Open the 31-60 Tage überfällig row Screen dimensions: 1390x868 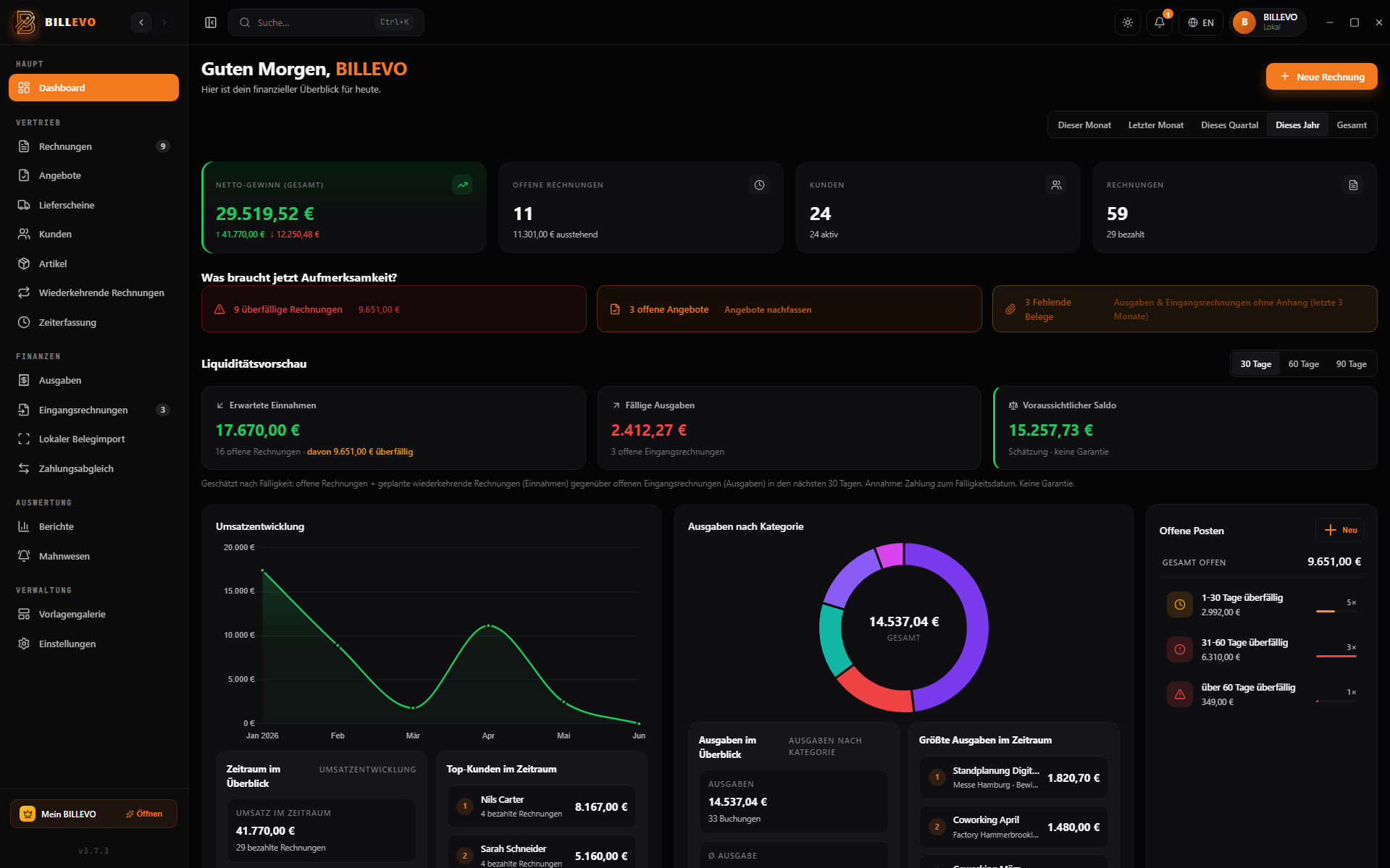coord(1261,649)
